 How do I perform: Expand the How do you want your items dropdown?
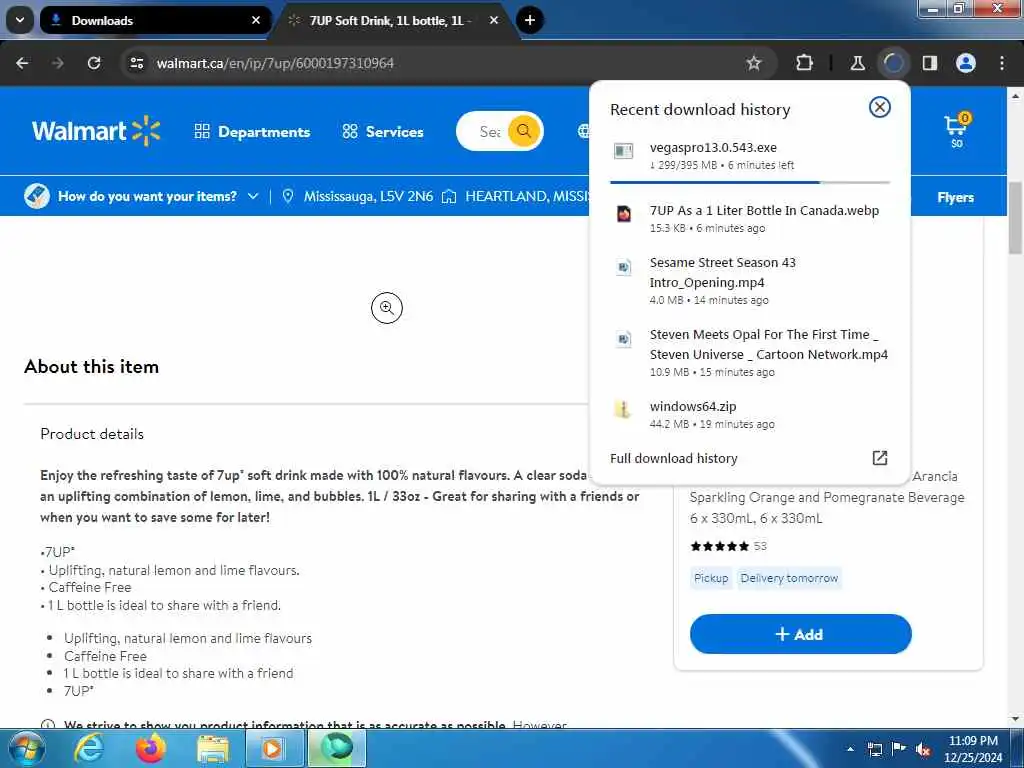[142, 196]
